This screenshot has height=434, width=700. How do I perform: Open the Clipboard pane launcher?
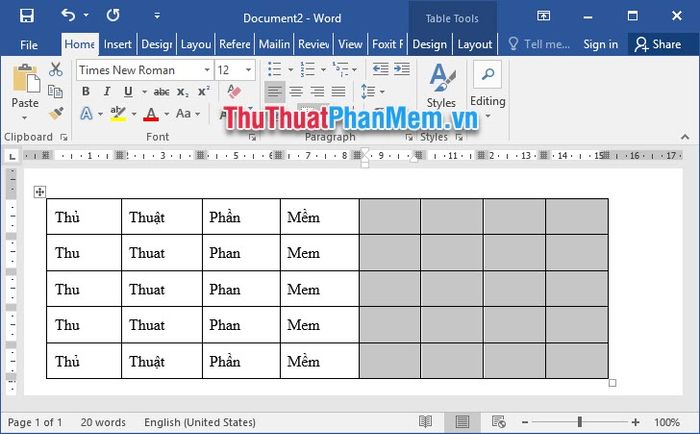pos(64,138)
